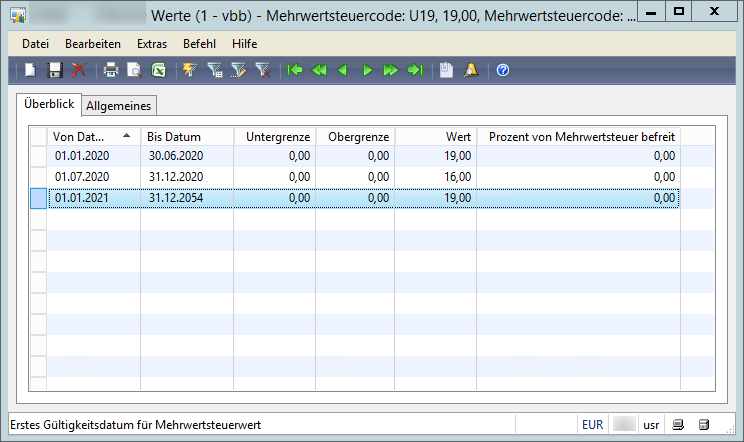
Task: Click usr entry in status bar
Action: click(x=651, y=424)
